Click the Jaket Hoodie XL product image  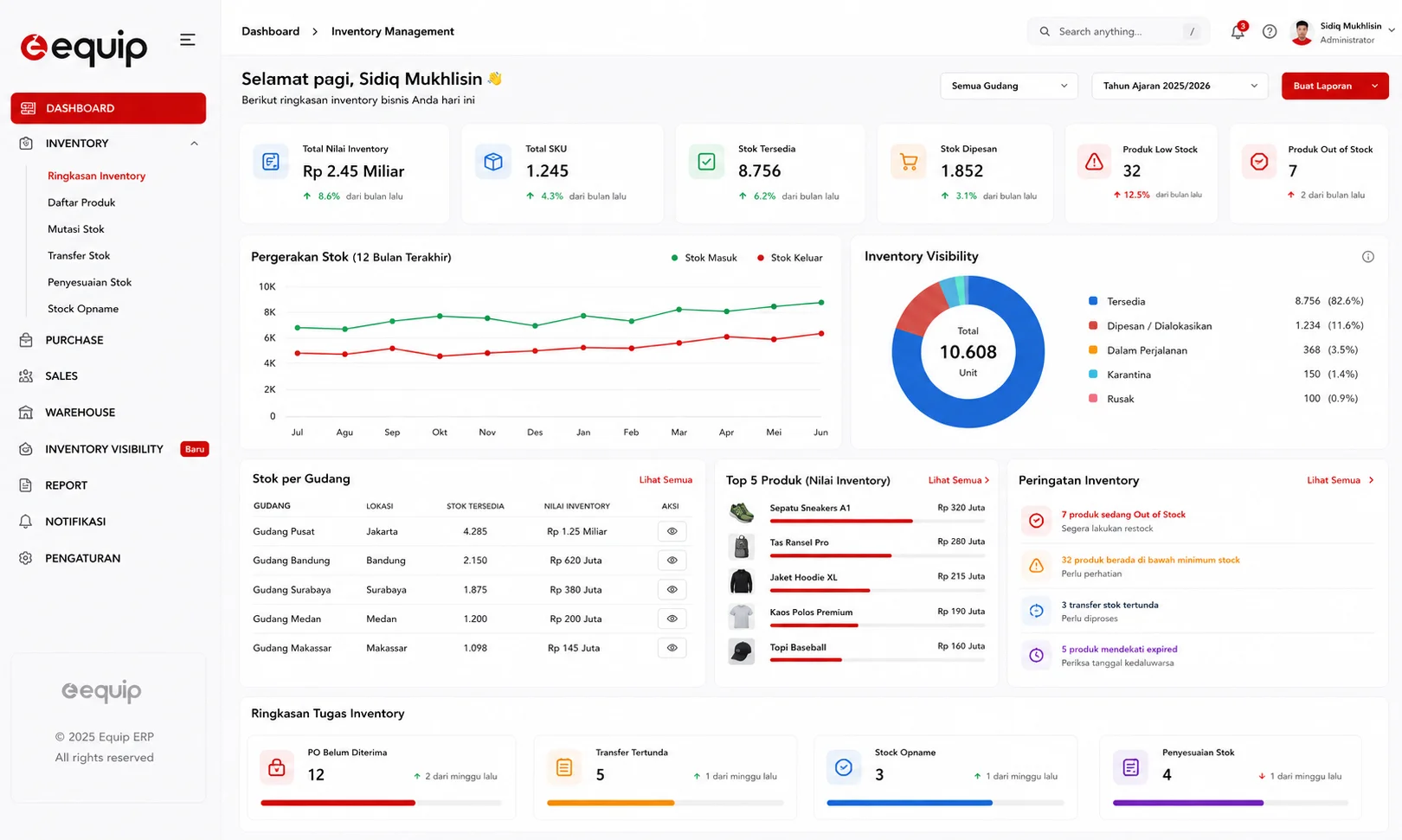(x=741, y=581)
